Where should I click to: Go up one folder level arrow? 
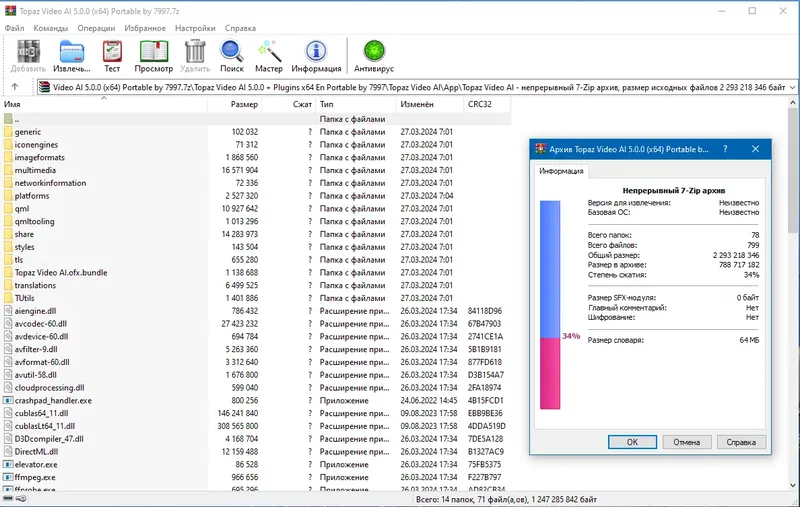pyautogui.click(x=15, y=87)
